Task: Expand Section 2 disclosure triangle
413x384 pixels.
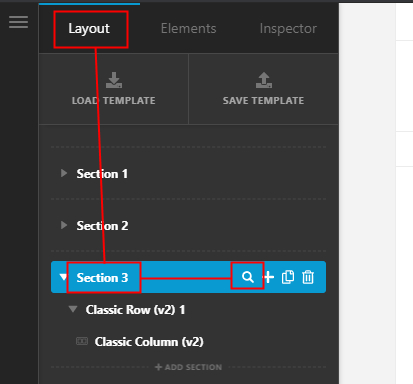Action: [64, 225]
